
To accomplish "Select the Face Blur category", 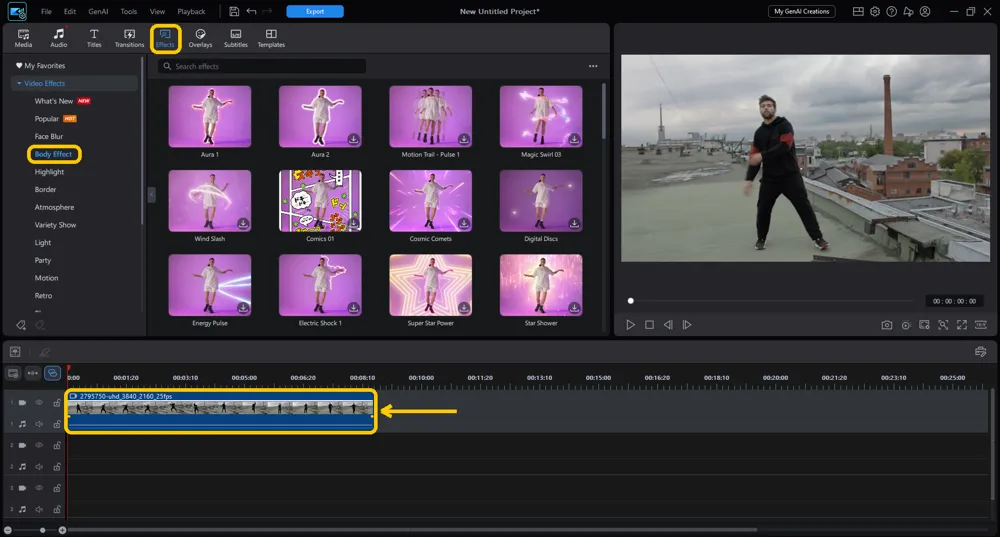I will [48, 136].
